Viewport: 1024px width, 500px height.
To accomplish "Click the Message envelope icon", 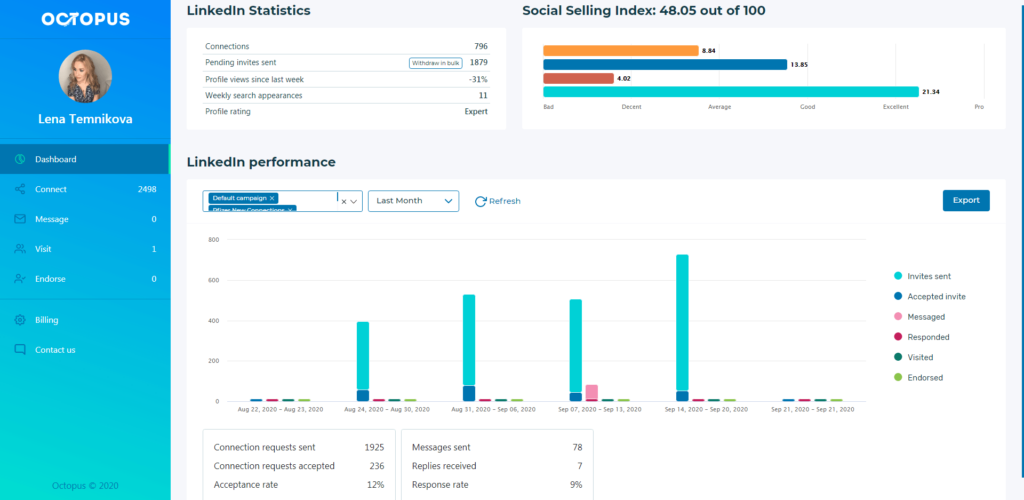I will (x=20, y=219).
